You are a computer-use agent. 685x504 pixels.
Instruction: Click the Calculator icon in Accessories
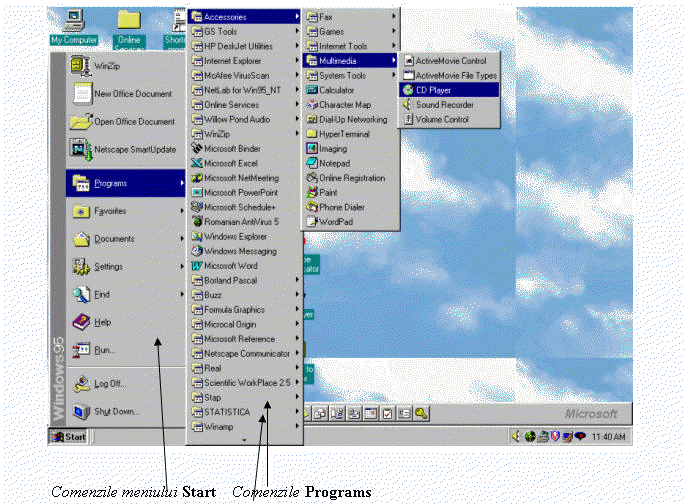click(312, 89)
